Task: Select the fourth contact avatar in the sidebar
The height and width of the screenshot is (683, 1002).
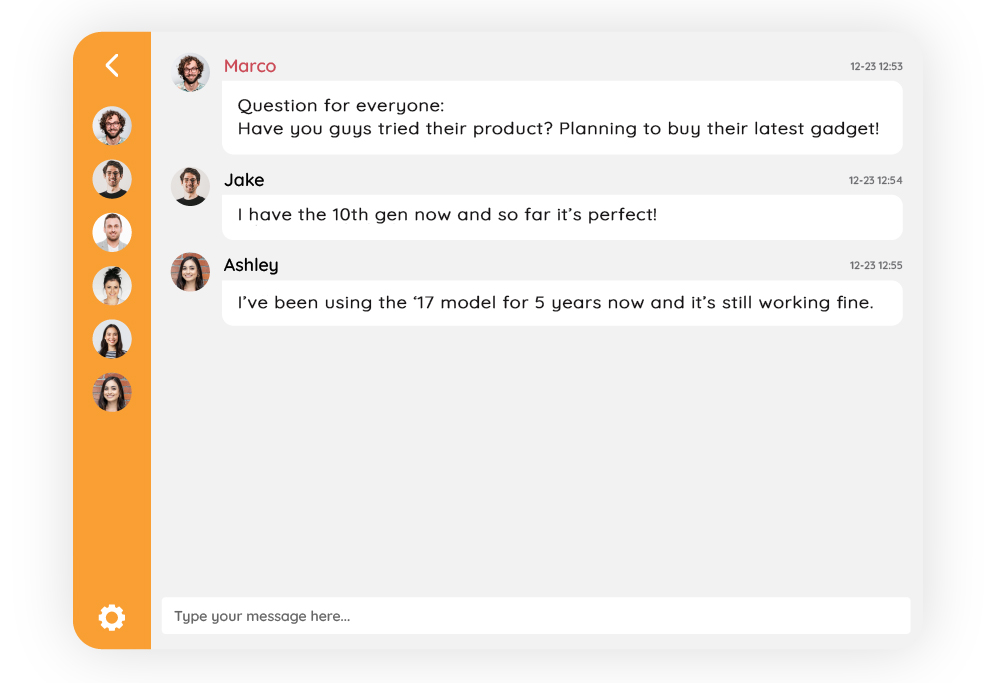Action: point(112,285)
